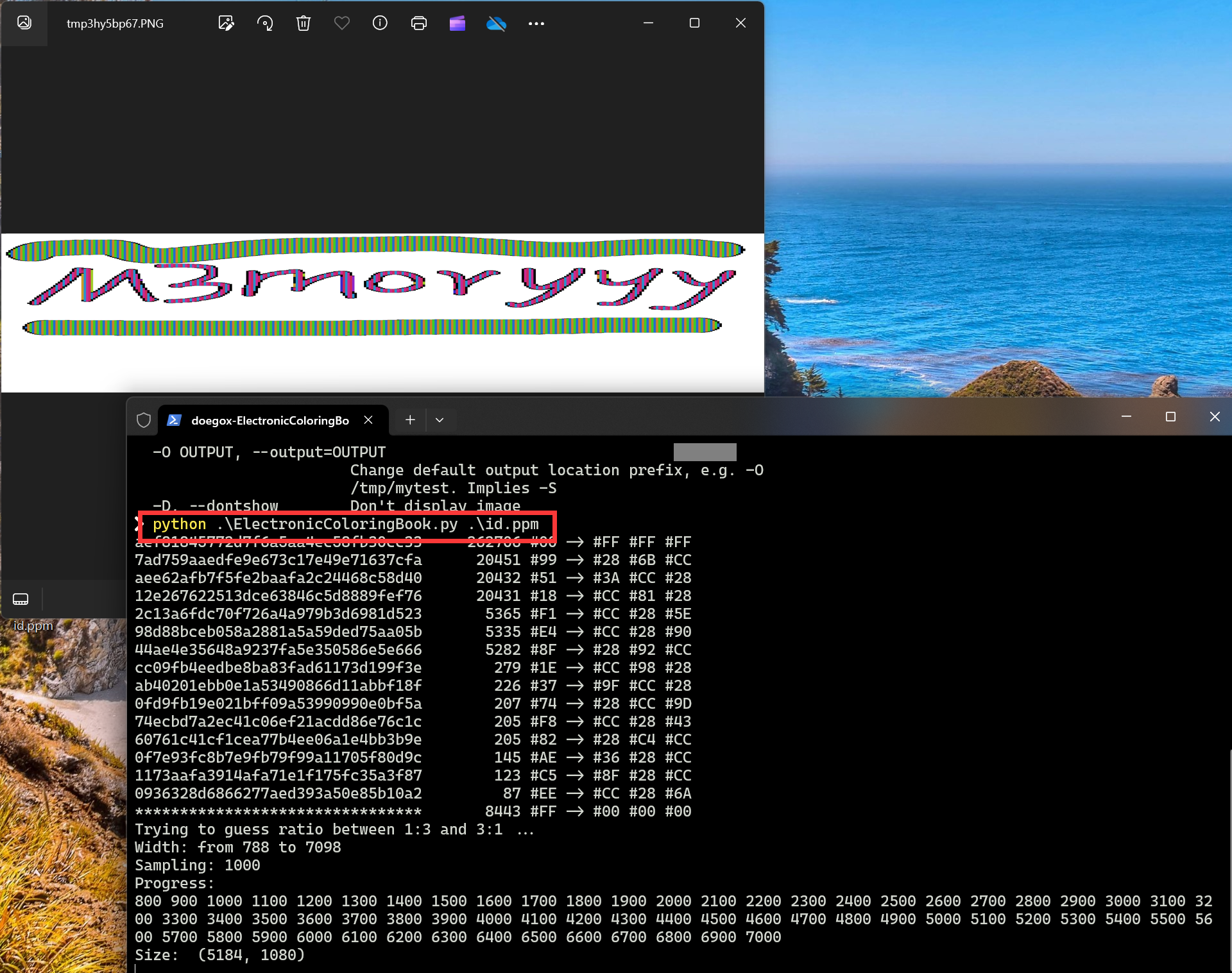Maximize the Photos window
1232x973 pixels.
point(694,23)
